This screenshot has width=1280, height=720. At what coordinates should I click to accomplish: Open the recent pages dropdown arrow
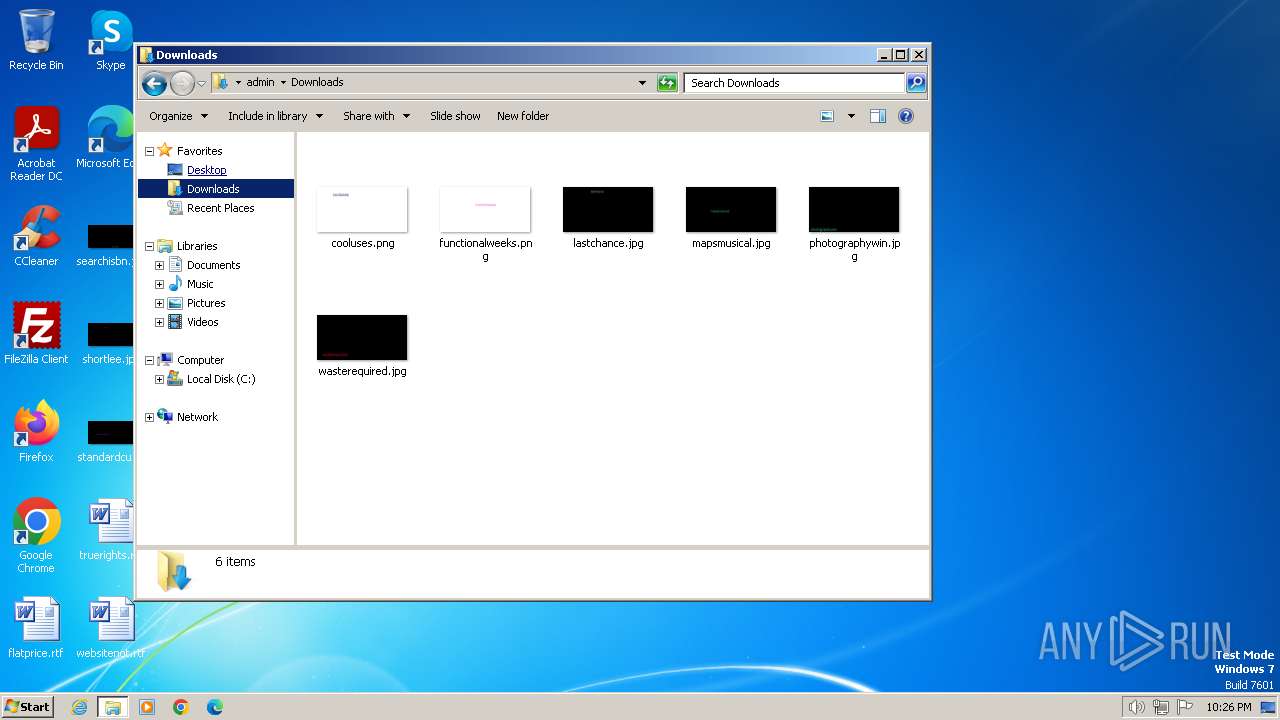point(201,83)
